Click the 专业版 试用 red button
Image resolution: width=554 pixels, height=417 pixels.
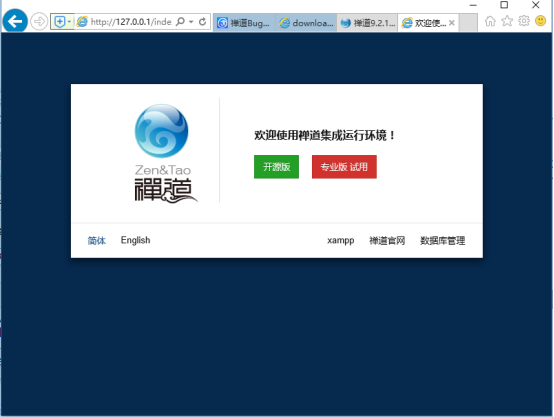coord(344,167)
